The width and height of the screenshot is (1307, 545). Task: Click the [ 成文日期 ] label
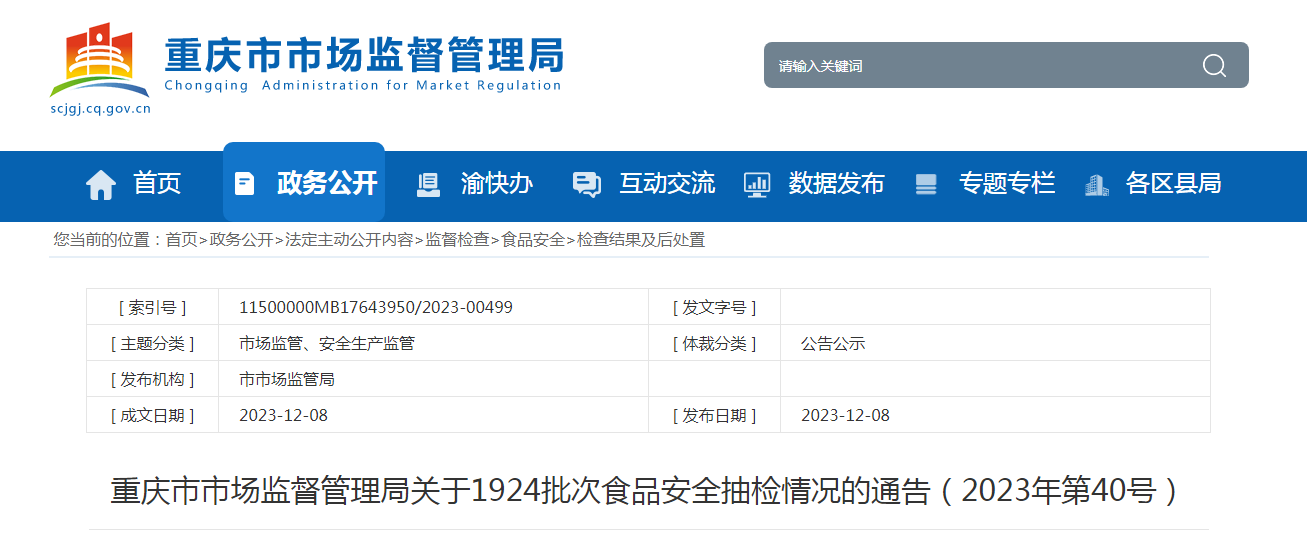[152, 415]
